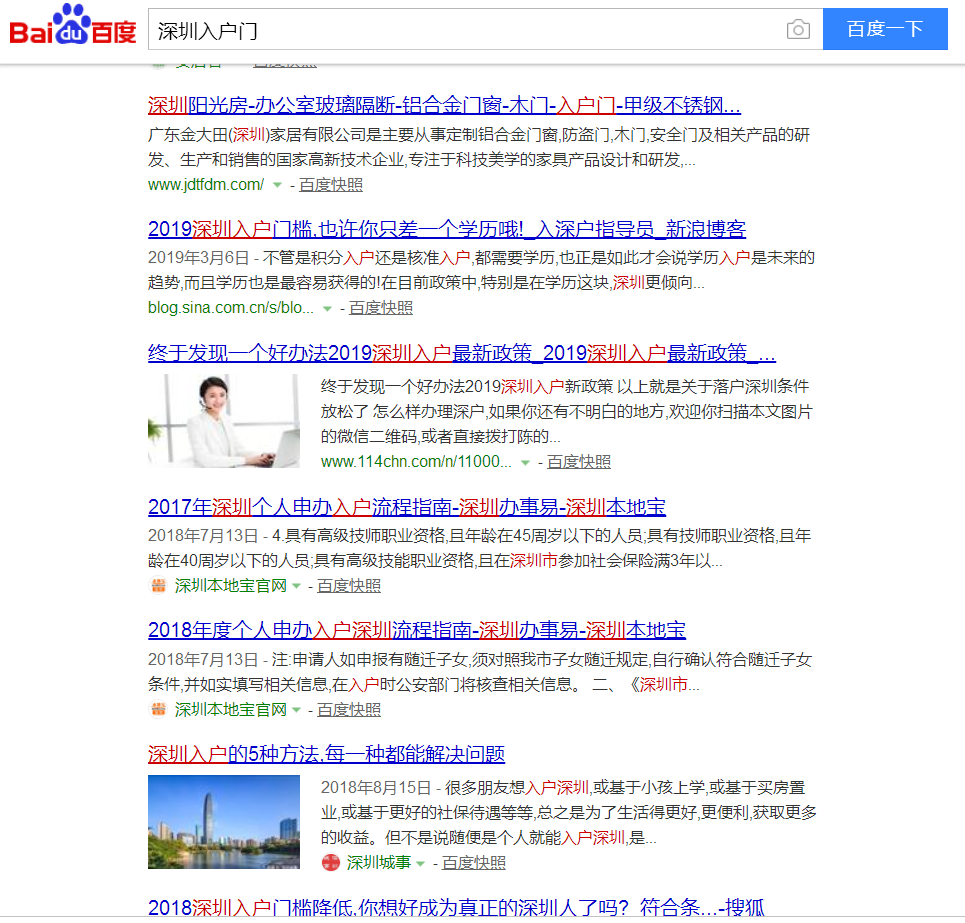
Task: Open 百度快照 for 2018年度个人申办入户 result
Action: (349, 710)
